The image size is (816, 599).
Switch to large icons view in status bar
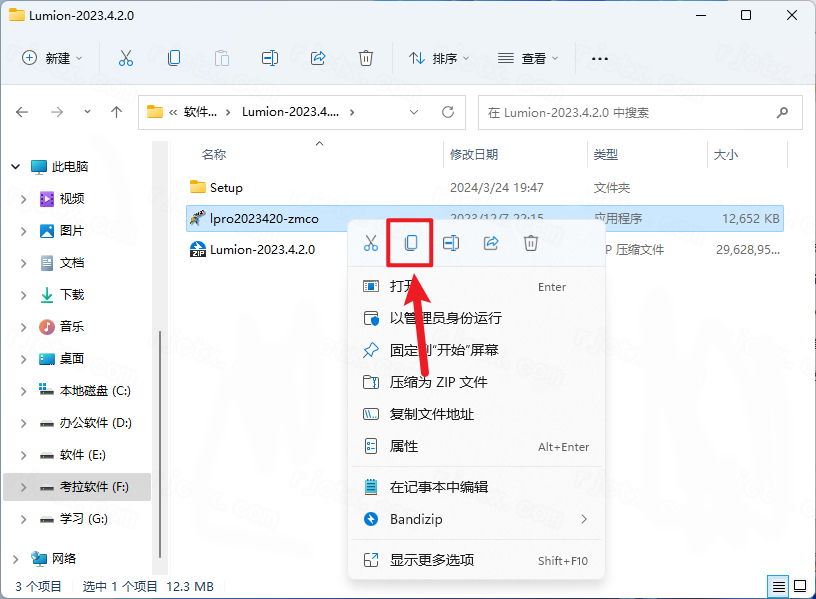[x=800, y=587]
